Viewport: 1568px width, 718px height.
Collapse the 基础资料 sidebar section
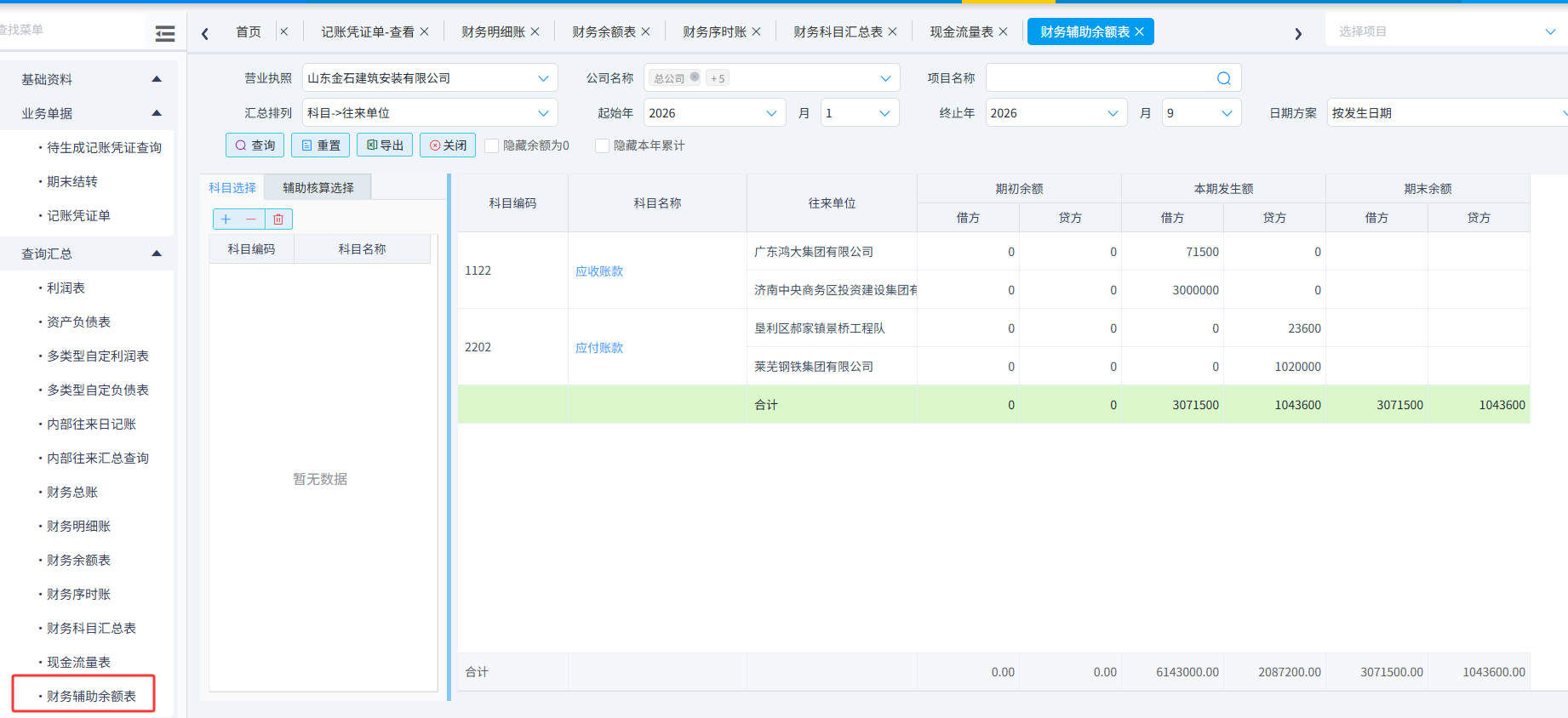tap(157, 79)
